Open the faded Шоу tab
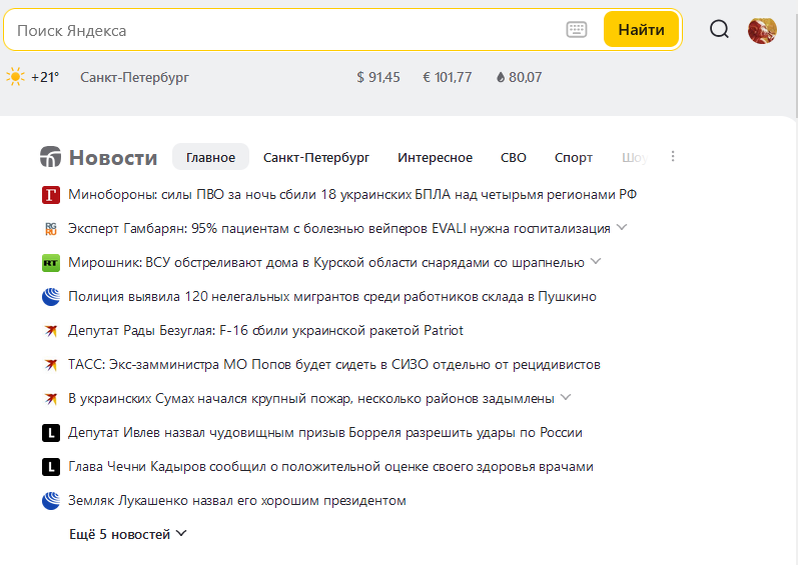This screenshot has height=565, width=798. pos(634,157)
